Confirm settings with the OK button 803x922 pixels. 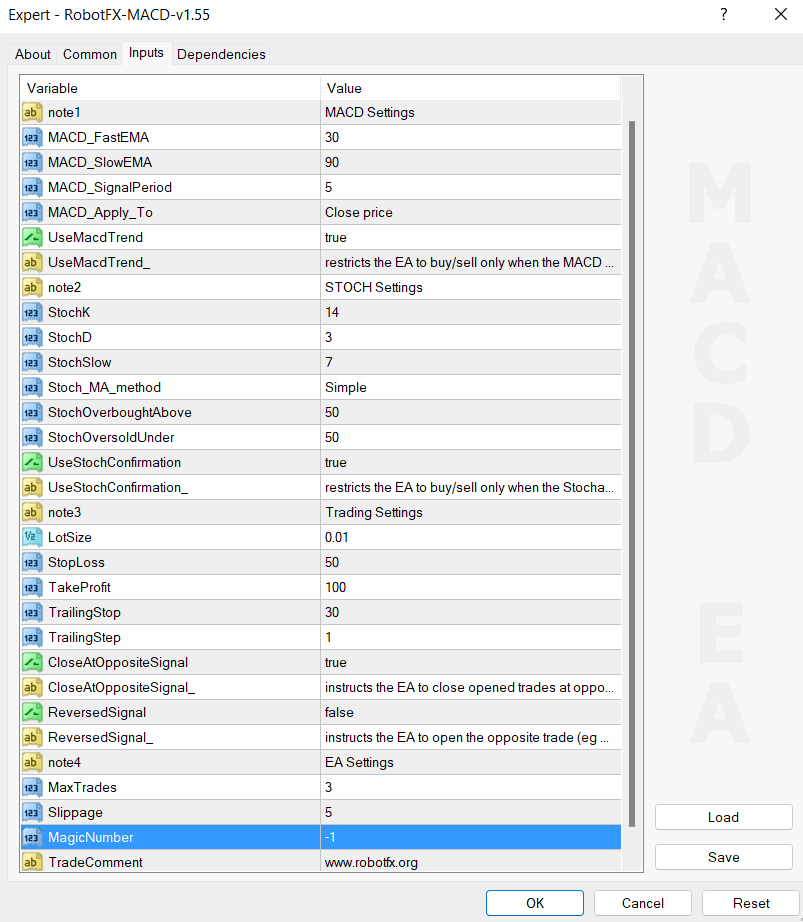tap(535, 903)
